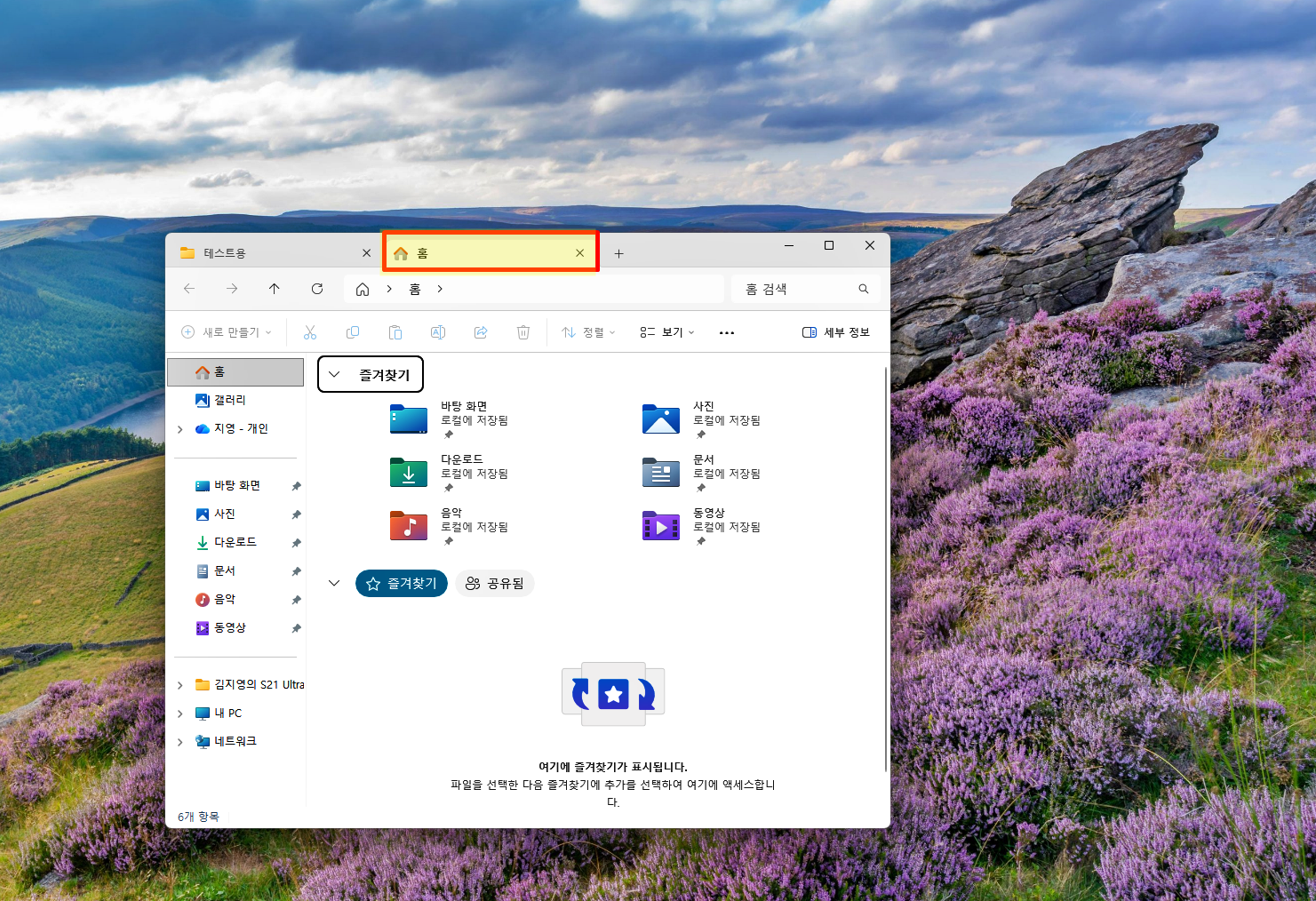Open the 다운로드 folder icon in main pane

(409, 472)
